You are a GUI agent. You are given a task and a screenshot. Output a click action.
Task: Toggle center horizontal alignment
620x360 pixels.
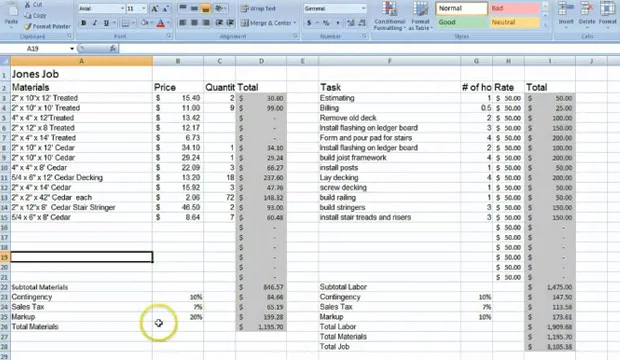[x=194, y=23]
